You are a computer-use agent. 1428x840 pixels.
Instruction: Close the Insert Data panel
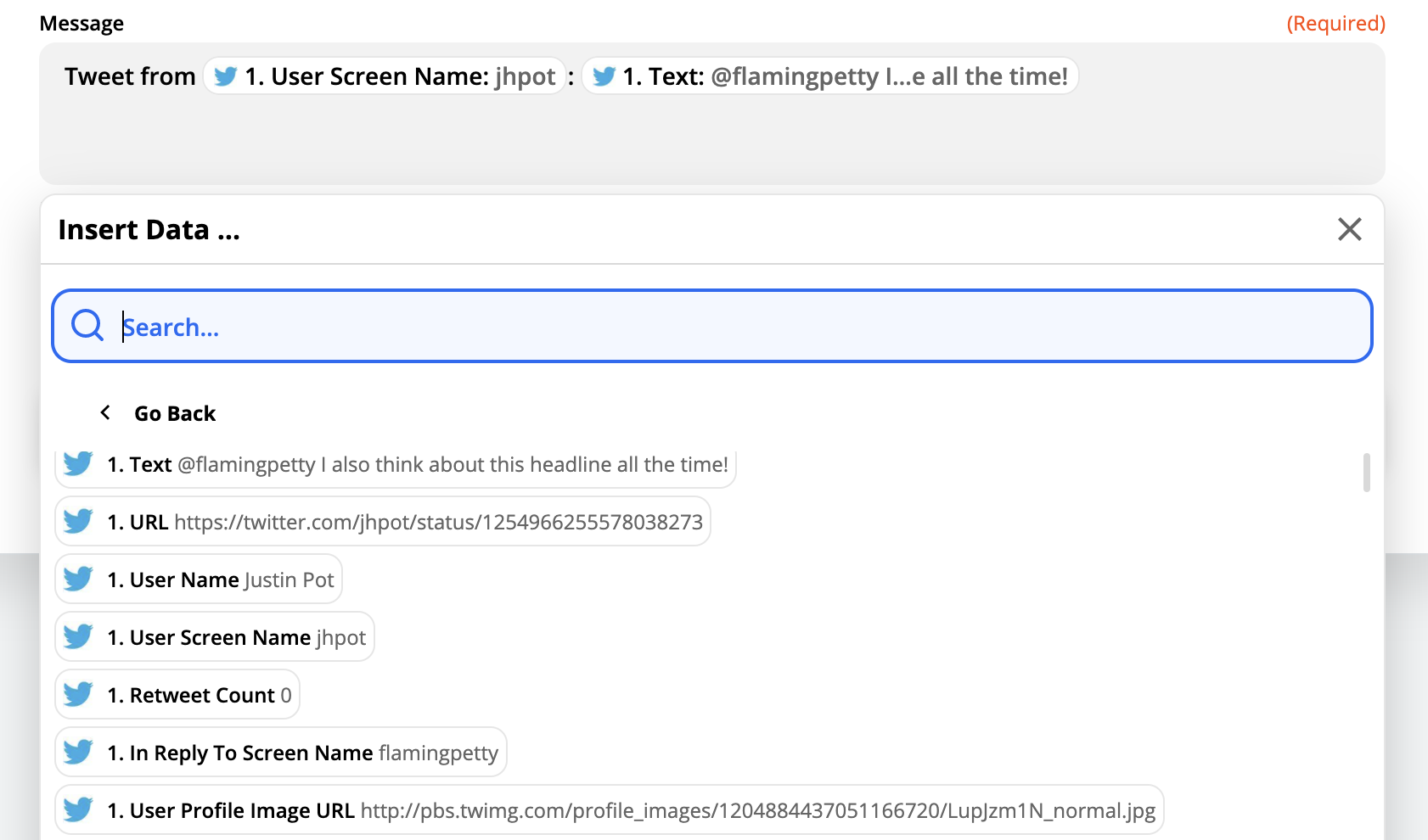[1349, 229]
